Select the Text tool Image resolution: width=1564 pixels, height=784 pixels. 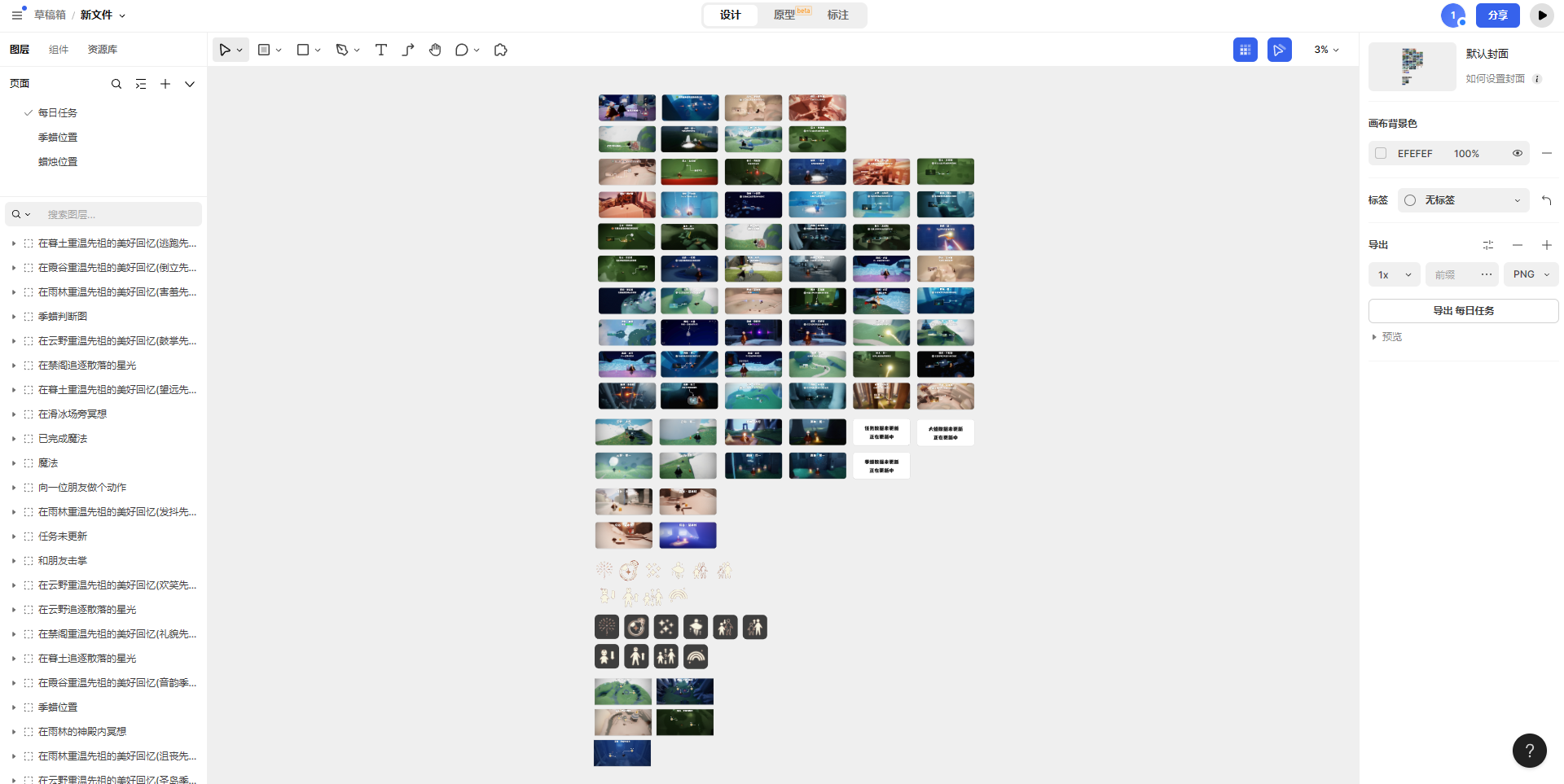[380, 50]
